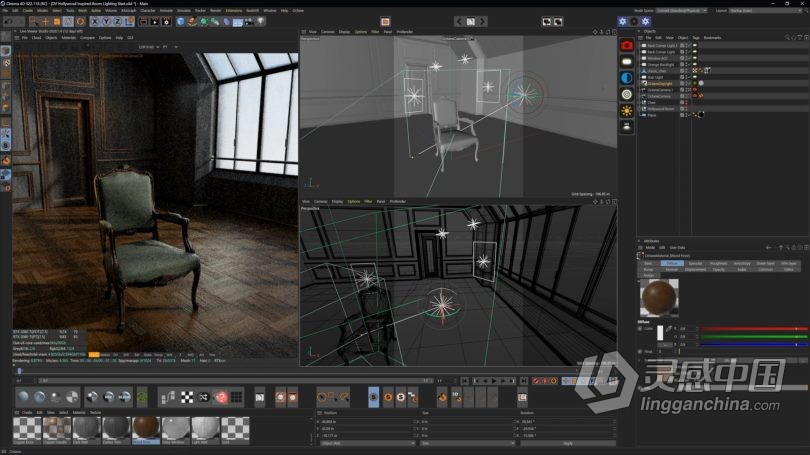810x455 pixels.
Task: Click the Cube primitive icon
Action: pos(181,22)
